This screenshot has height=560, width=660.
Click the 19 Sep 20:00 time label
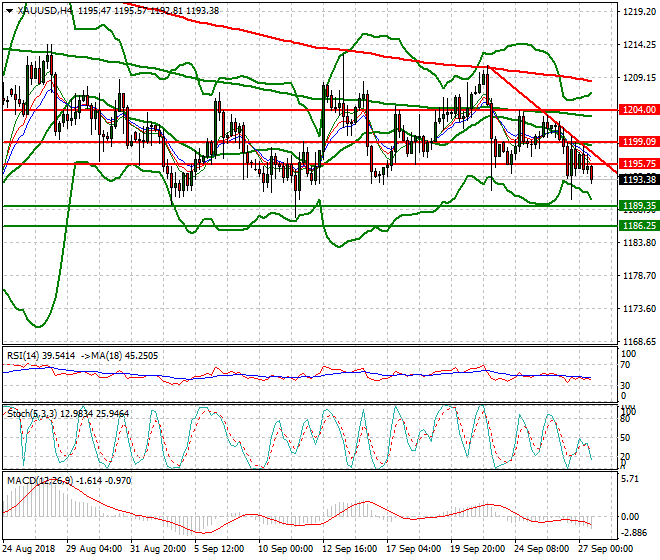point(477,549)
